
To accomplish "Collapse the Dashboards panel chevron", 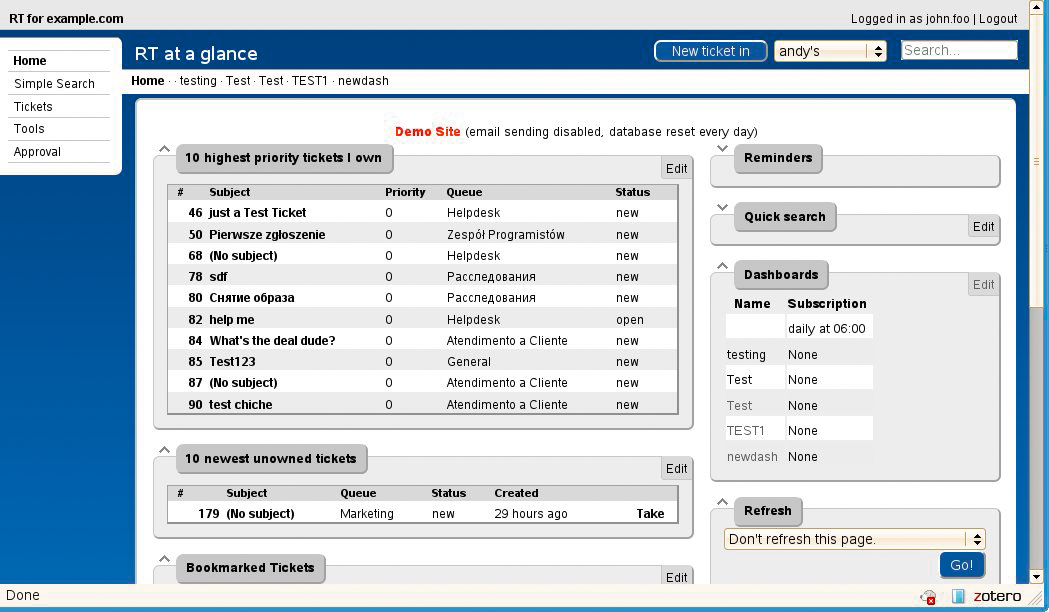I will pos(723,266).
